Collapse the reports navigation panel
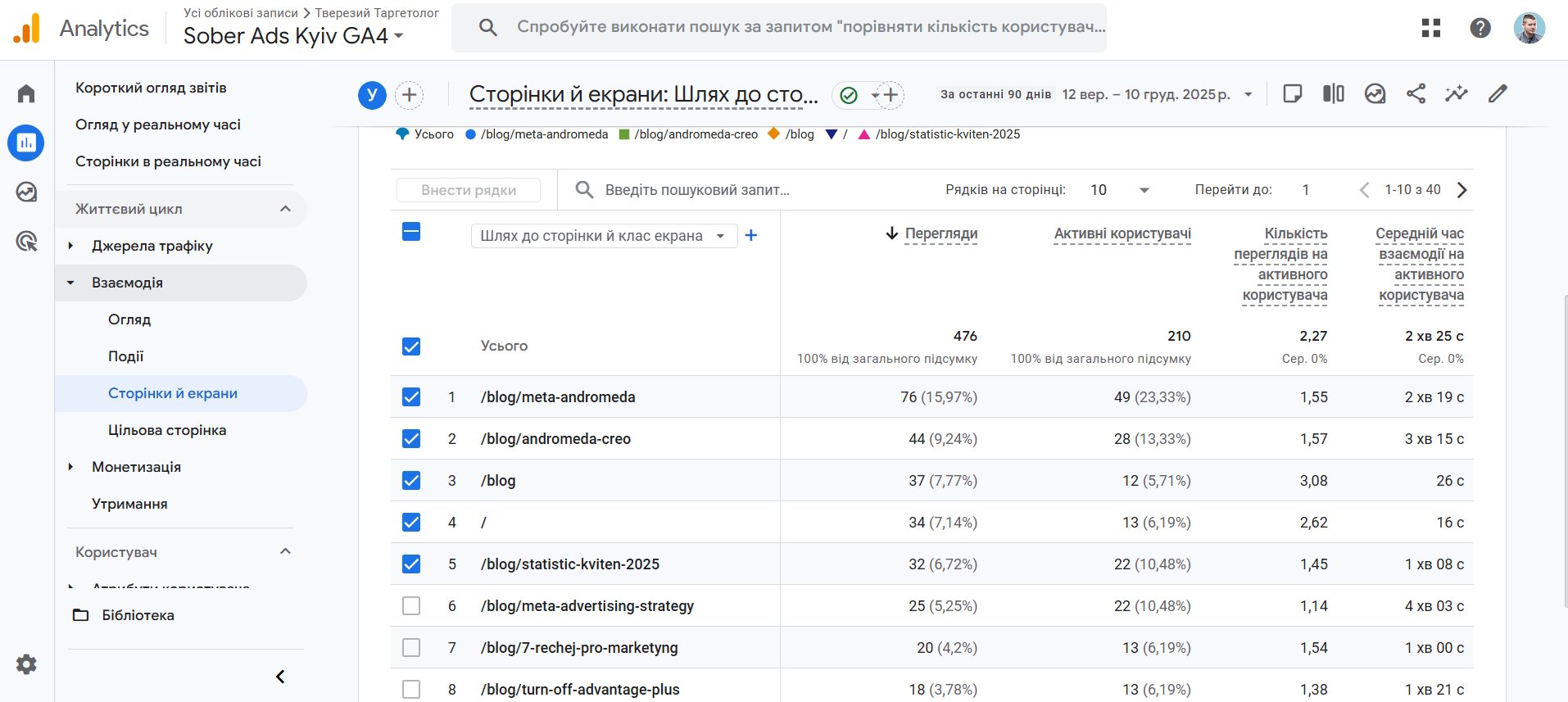This screenshot has height=702, width=1568. tap(280, 677)
